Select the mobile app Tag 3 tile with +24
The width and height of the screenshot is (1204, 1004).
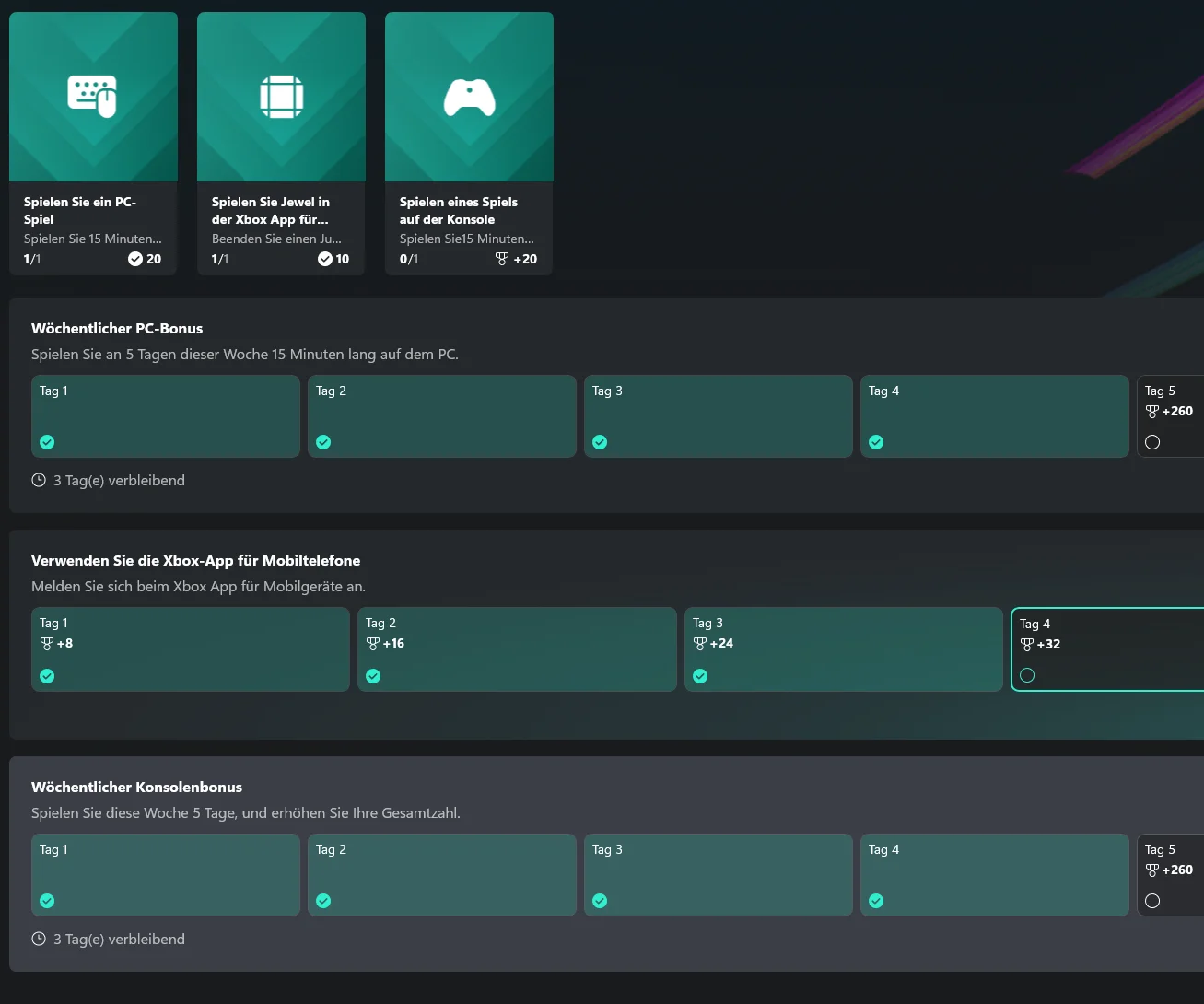(x=844, y=649)
